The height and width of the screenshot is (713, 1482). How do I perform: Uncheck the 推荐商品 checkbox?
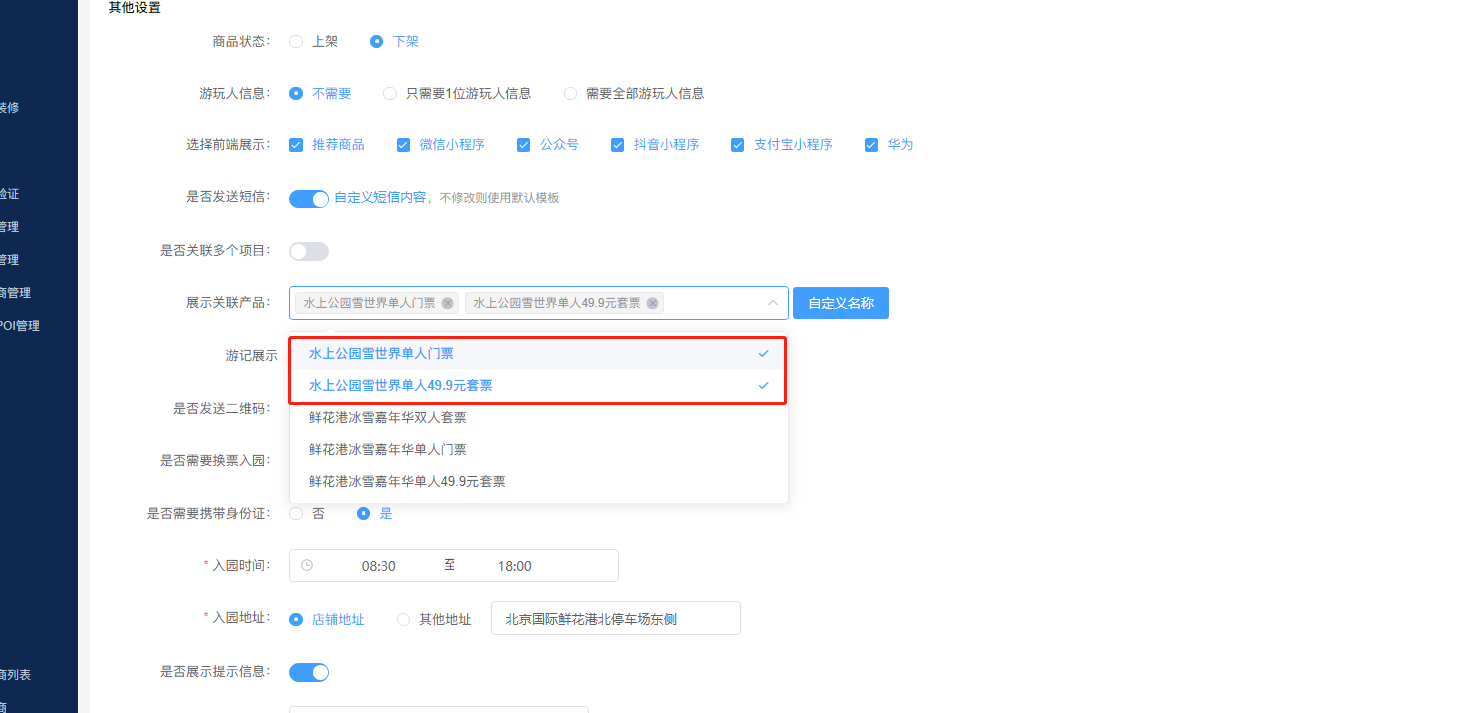tap(296, 144)
